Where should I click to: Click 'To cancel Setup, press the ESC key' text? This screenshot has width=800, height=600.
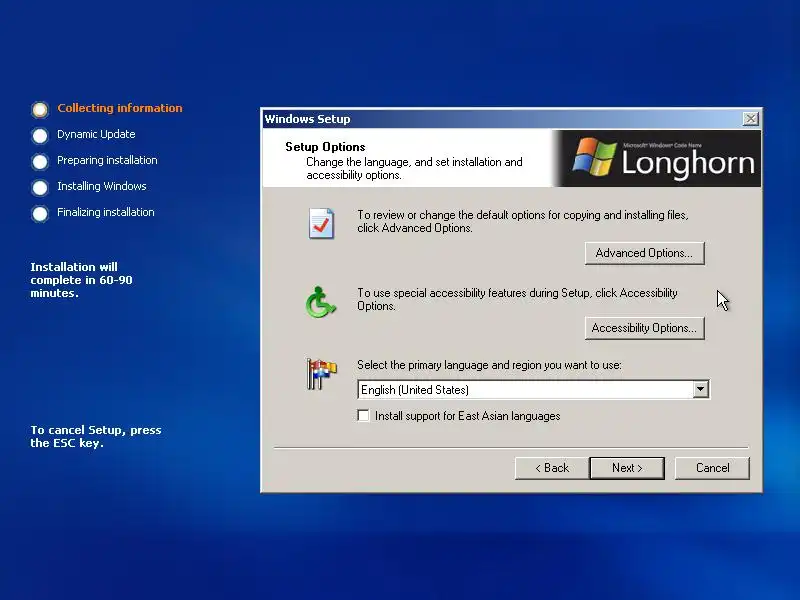pyautogui.click(x=96, y=436)
